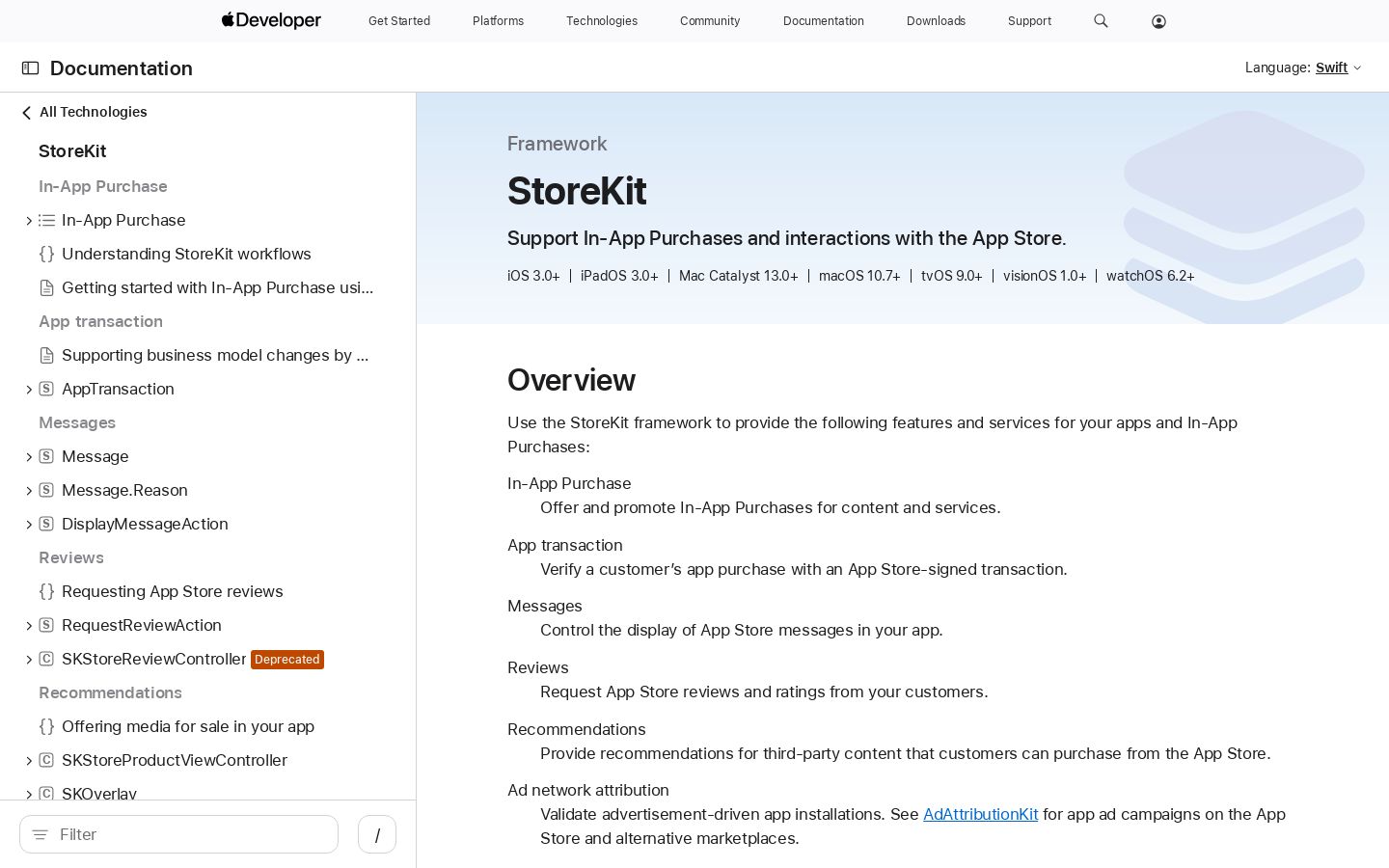
Task: Open Requesting App Store reviews article
Action: [173, 592]
